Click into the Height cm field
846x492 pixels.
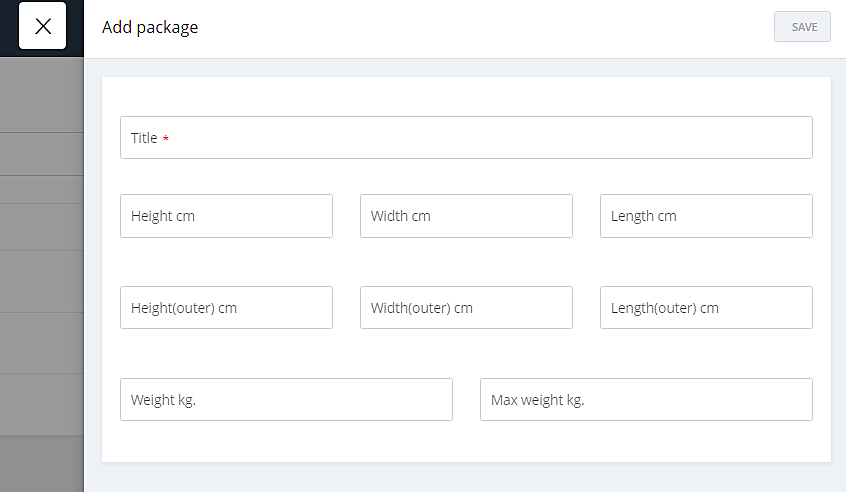(226, 216)
